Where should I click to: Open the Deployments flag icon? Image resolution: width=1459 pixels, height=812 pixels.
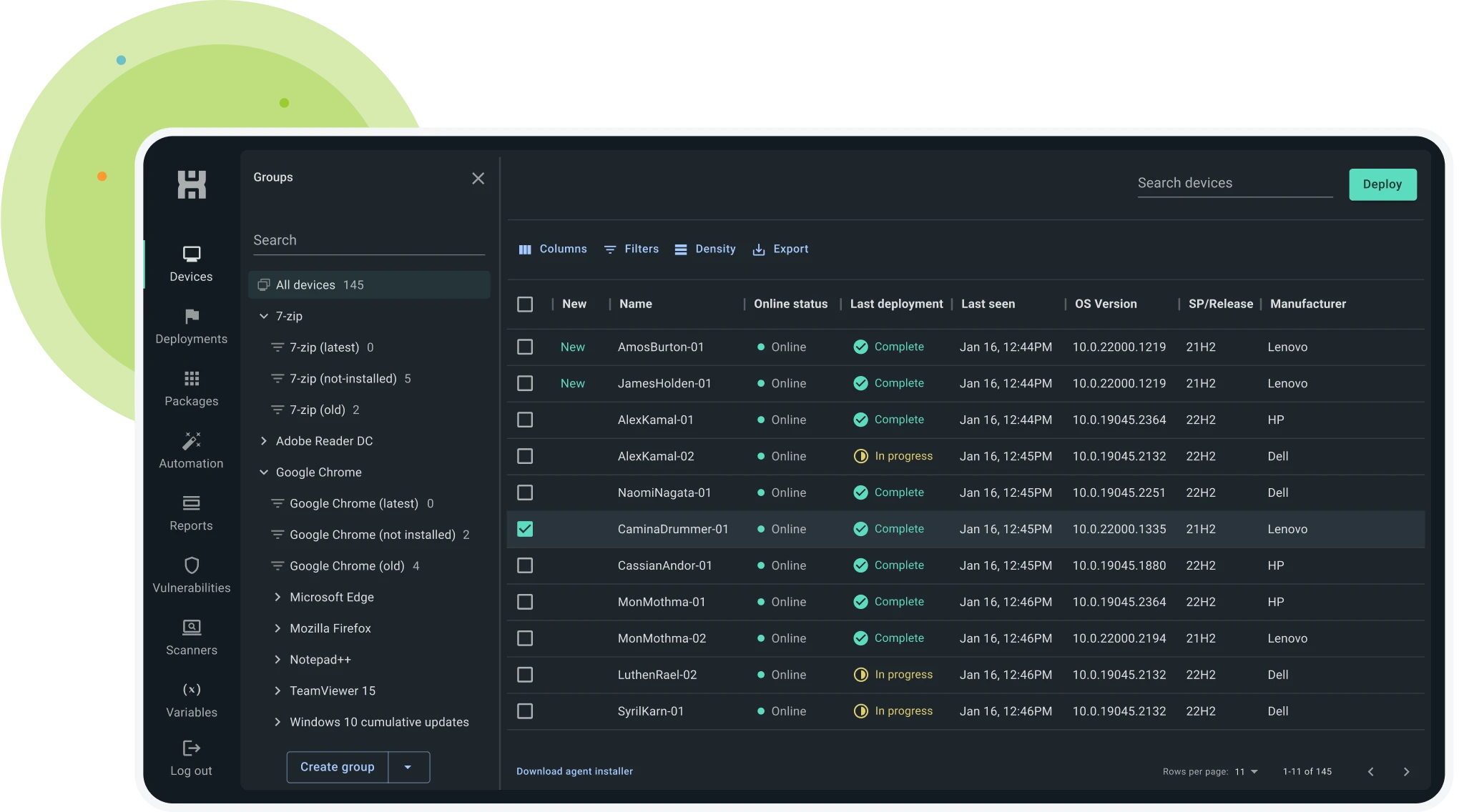191,317
